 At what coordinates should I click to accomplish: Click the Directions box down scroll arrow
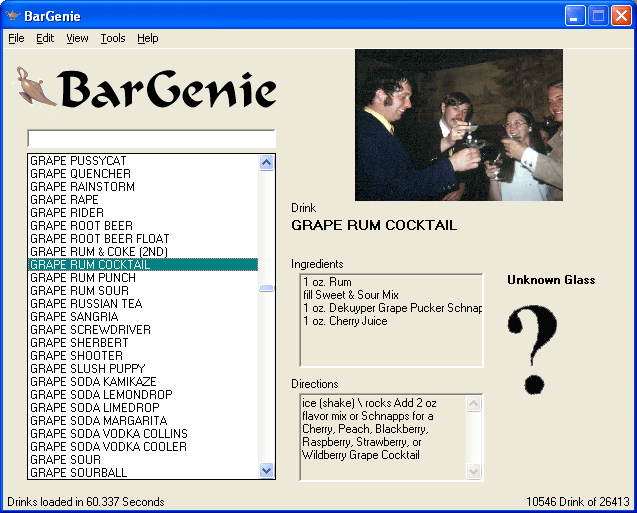474,471
